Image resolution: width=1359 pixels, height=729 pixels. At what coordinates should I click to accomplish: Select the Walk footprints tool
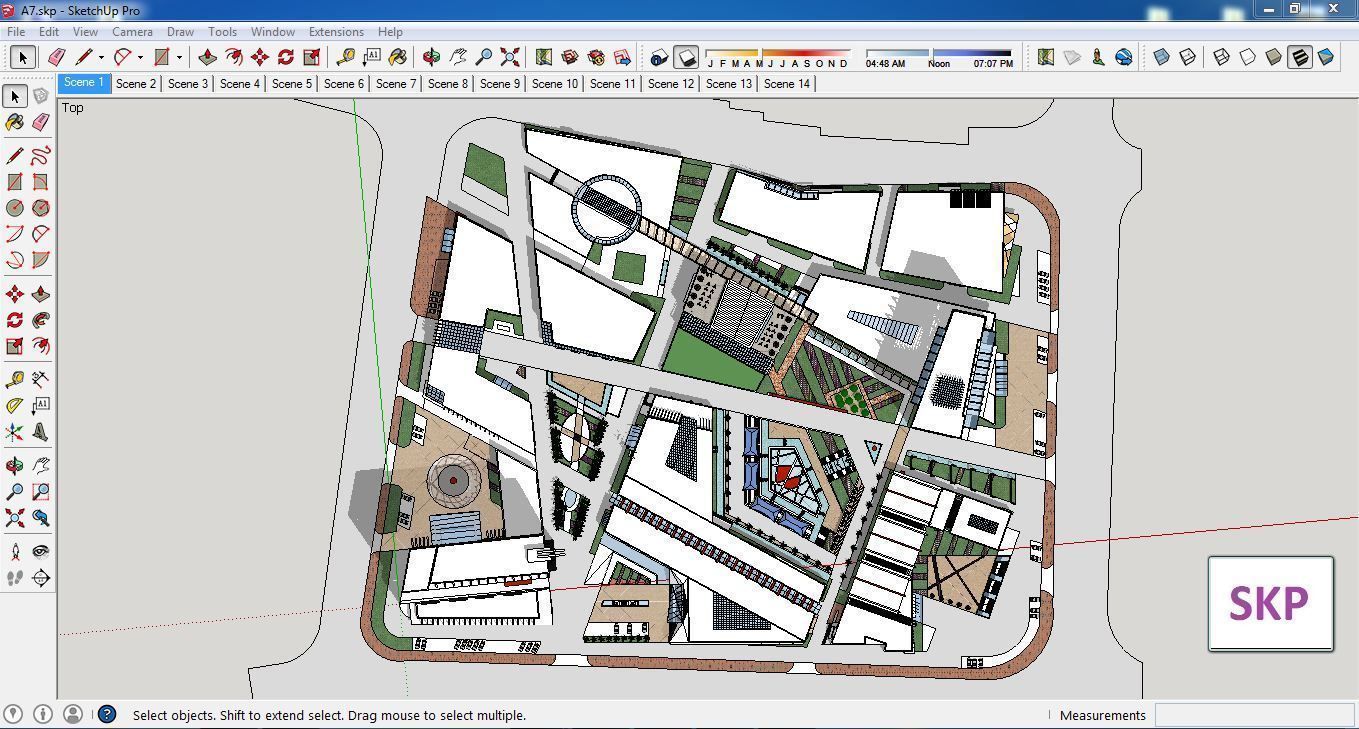(14, 577)
